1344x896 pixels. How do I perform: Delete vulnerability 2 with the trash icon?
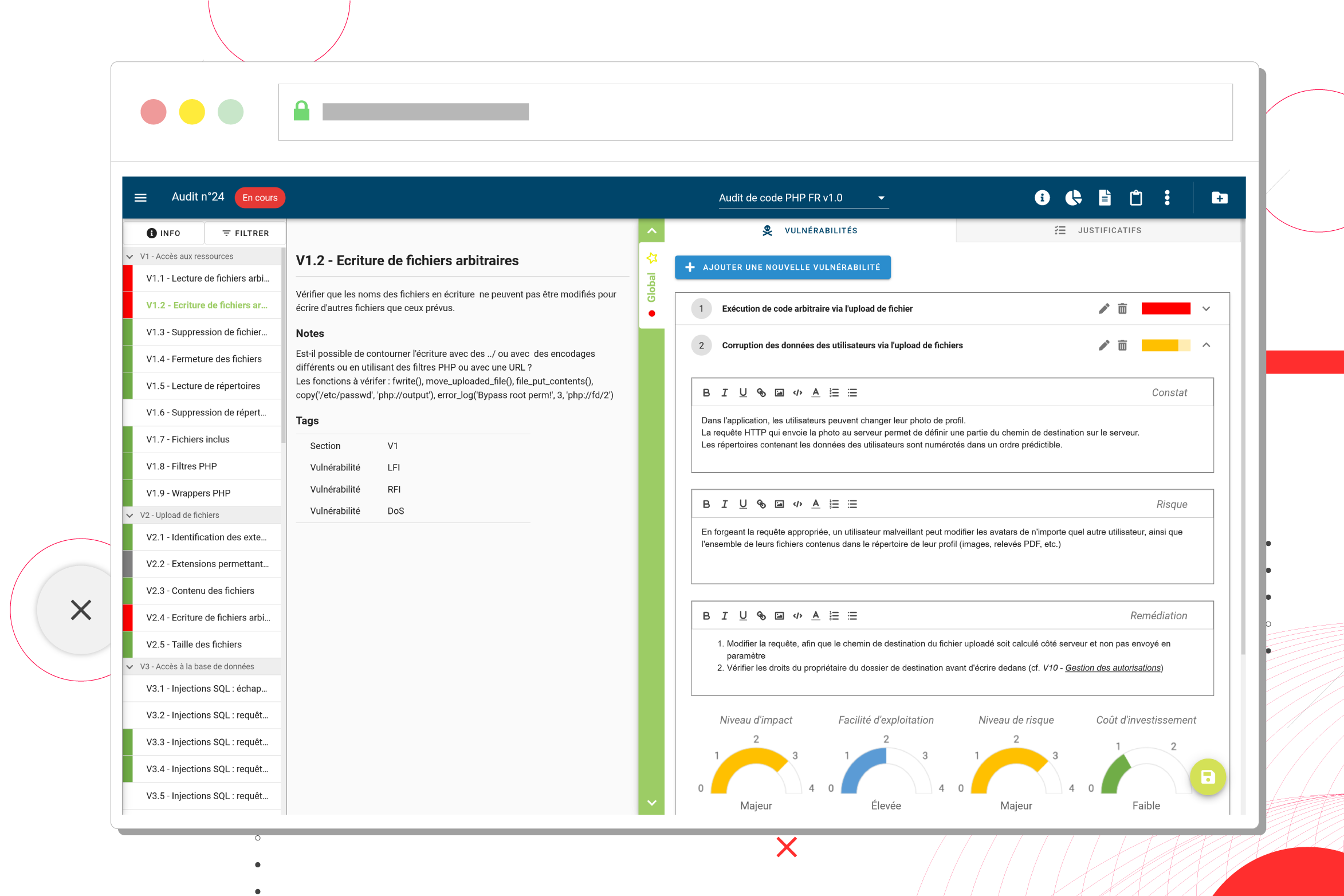point(1122,345)
